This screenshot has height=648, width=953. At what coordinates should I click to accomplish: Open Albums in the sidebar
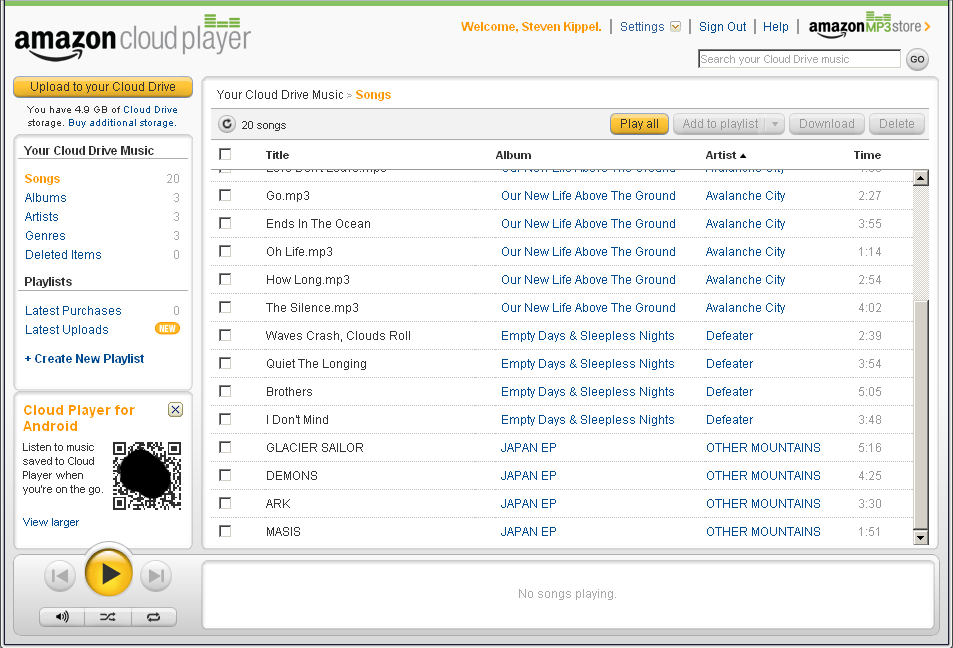[46, 198]
